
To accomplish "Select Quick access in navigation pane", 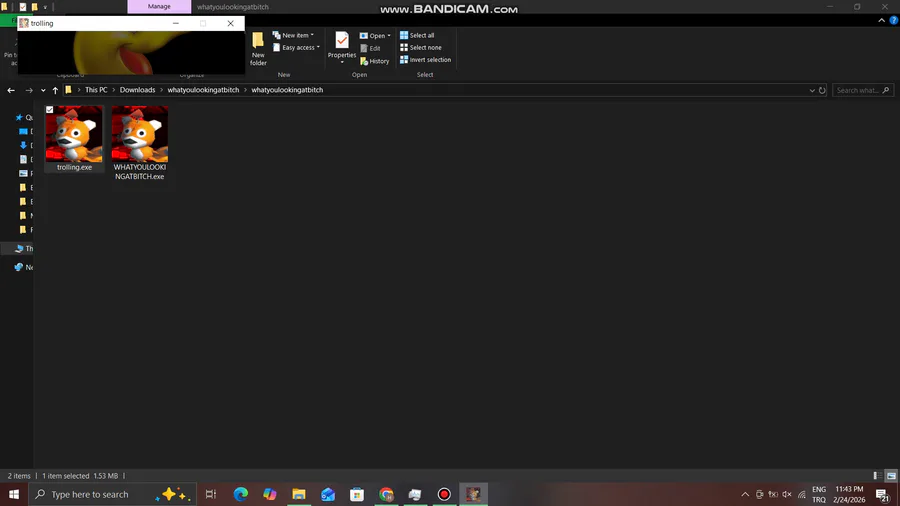I will 24,118.
